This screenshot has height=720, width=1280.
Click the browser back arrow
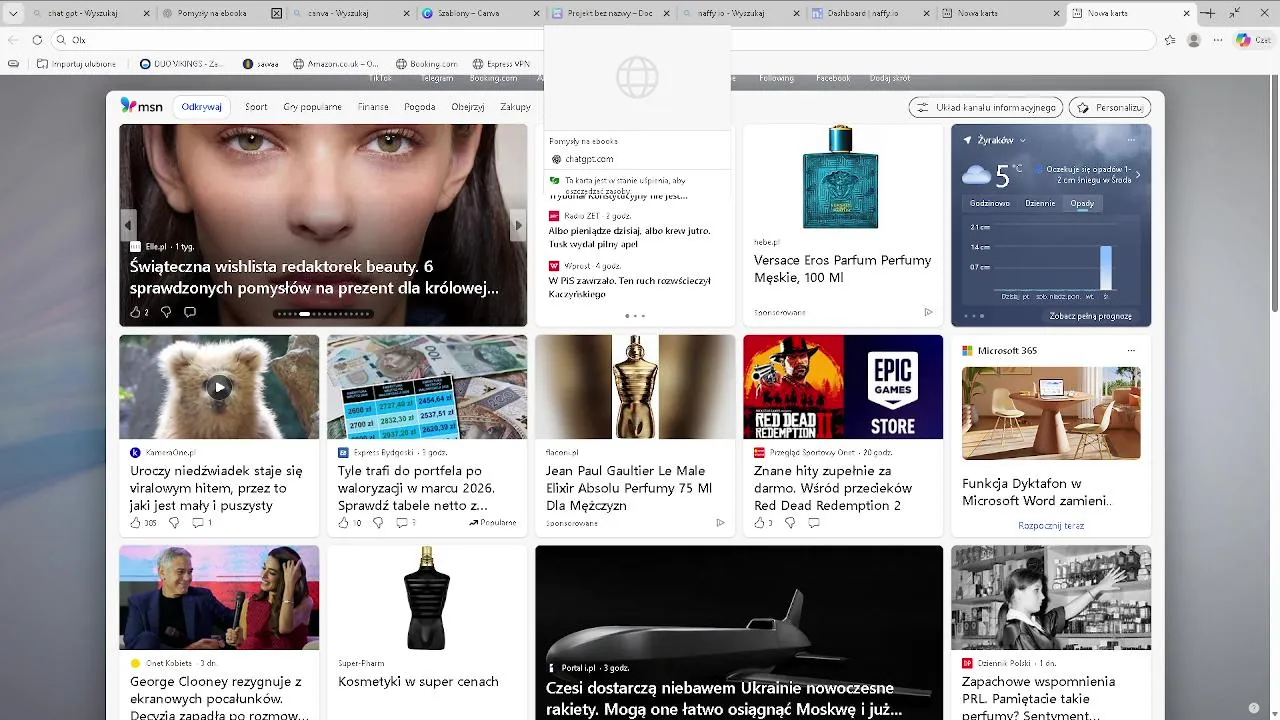pyautogui.click(x=13, y=40)
